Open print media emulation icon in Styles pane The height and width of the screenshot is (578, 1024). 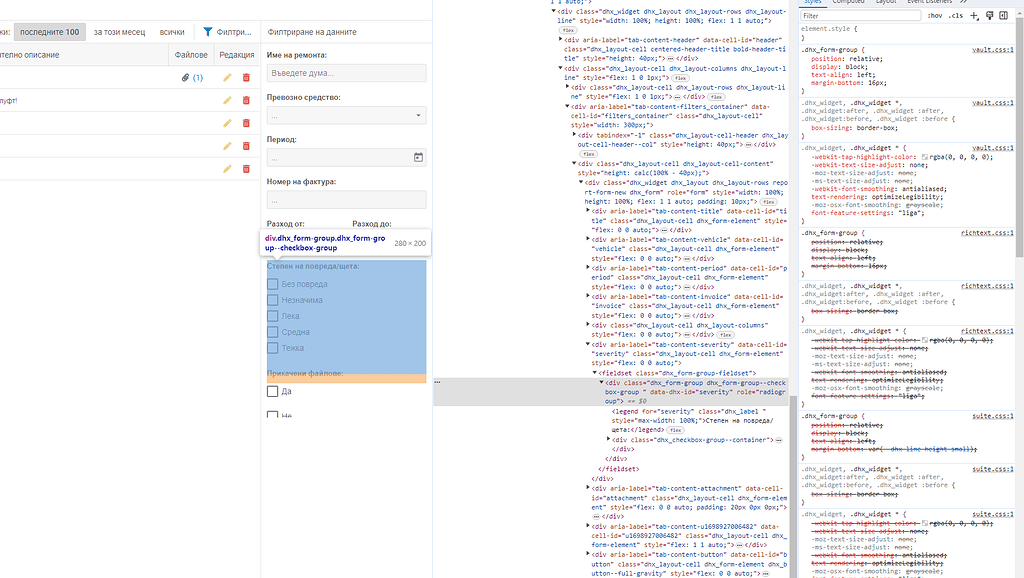[989, 16]
